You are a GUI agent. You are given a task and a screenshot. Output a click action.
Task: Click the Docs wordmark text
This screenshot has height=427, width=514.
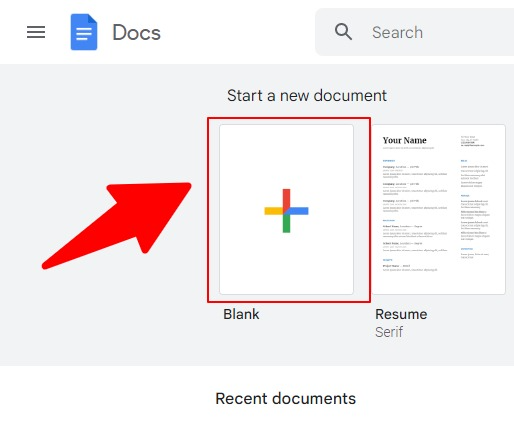(137, 33)
